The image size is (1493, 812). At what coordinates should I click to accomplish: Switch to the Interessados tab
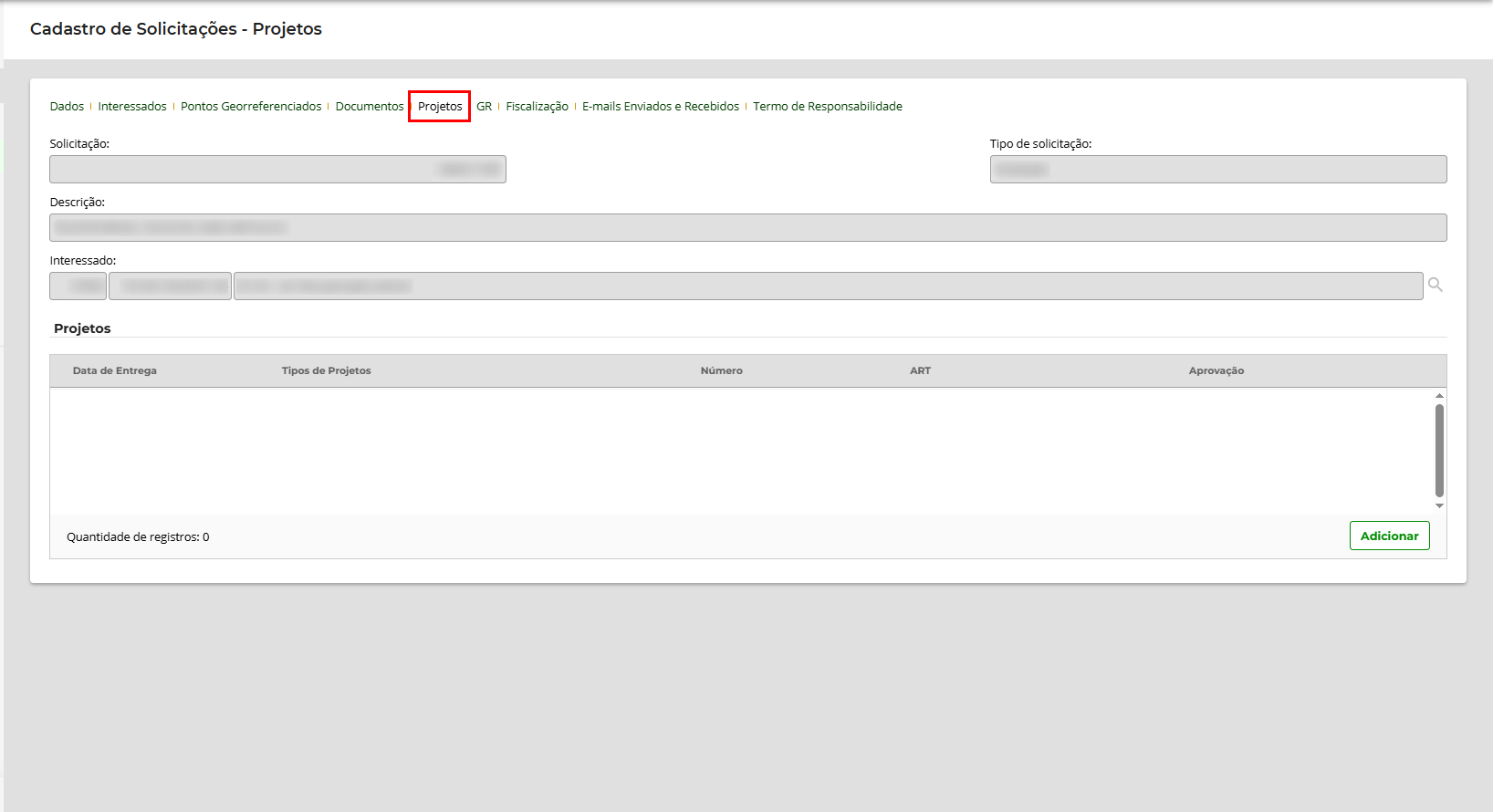tap(132, 107)
